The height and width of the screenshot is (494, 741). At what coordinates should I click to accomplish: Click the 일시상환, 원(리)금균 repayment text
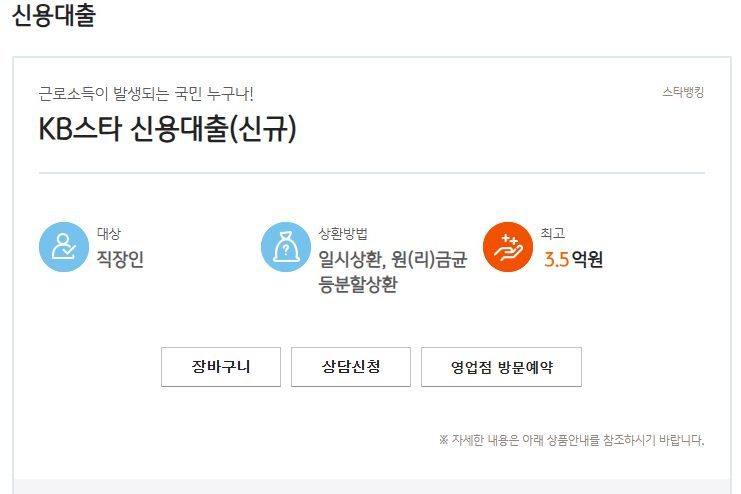(392, 261)
